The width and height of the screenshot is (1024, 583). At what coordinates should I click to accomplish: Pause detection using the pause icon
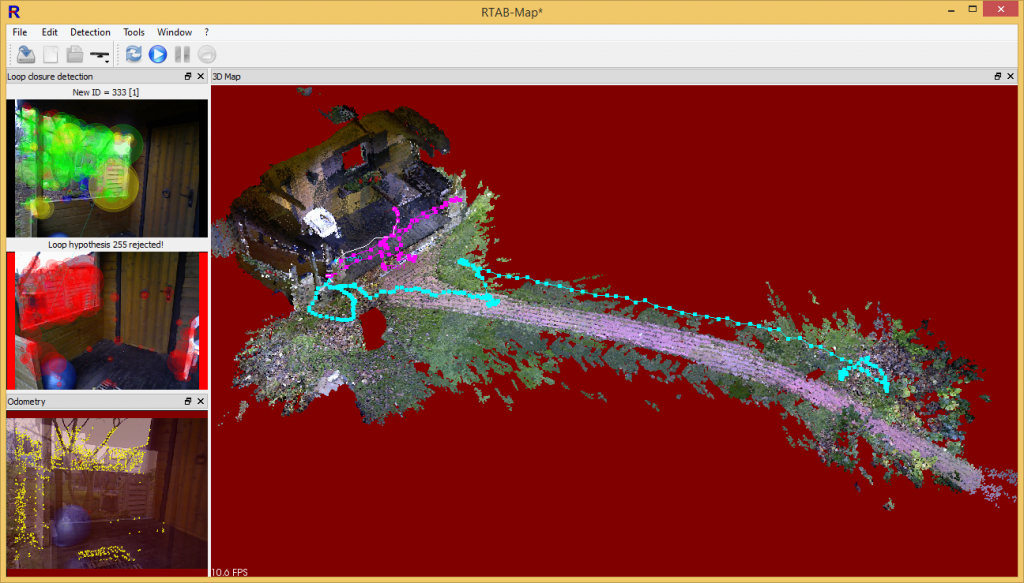181,54
